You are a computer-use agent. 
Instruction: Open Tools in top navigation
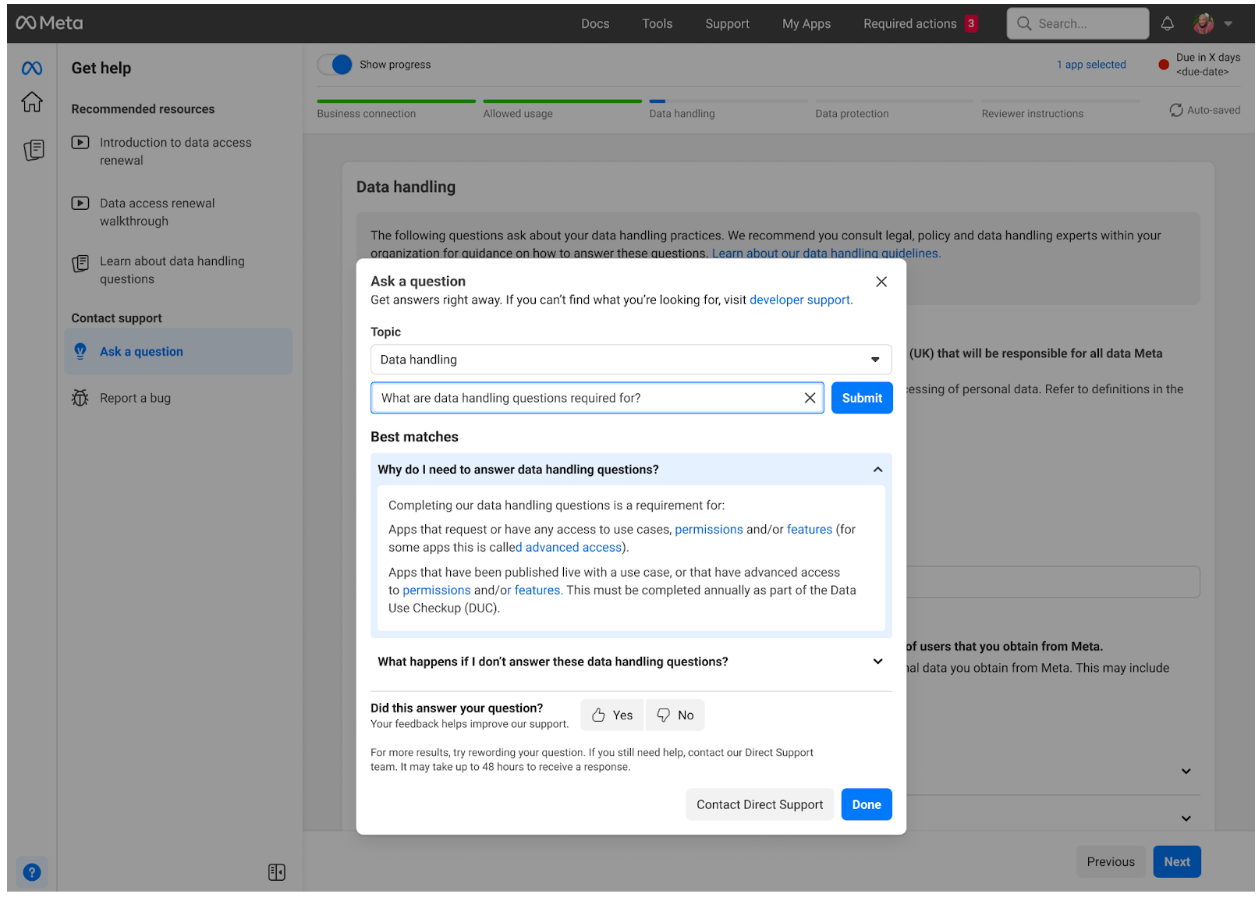[657, 24]
